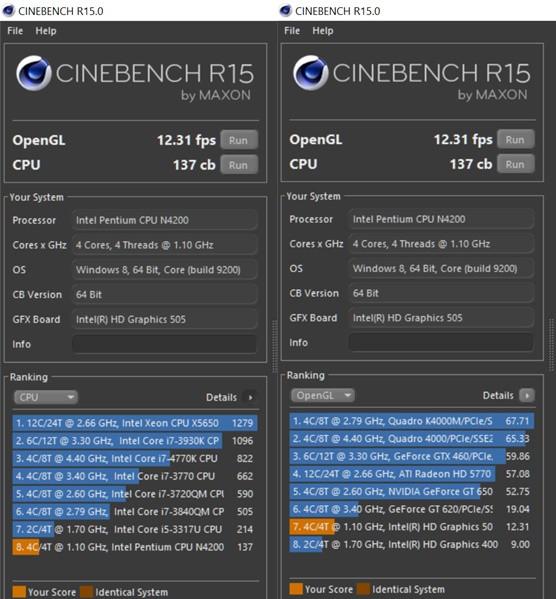Select ranking row Intel HD Graphics 400
Viewport: 556px width, 599px height.
412,545
